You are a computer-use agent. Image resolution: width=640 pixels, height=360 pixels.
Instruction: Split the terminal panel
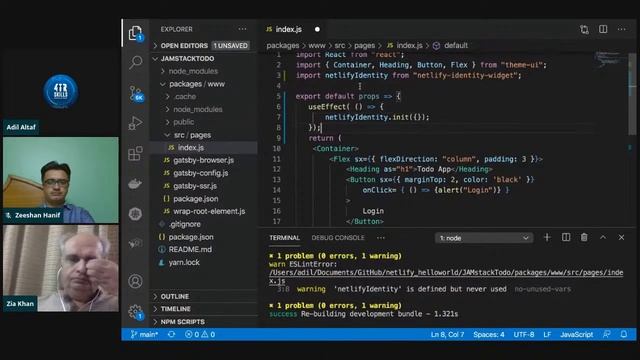point(566,238)
